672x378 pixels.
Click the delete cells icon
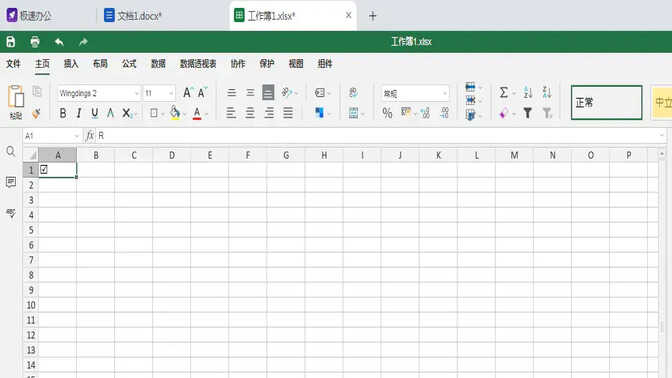pyautogui.click(x=470, y=101)
